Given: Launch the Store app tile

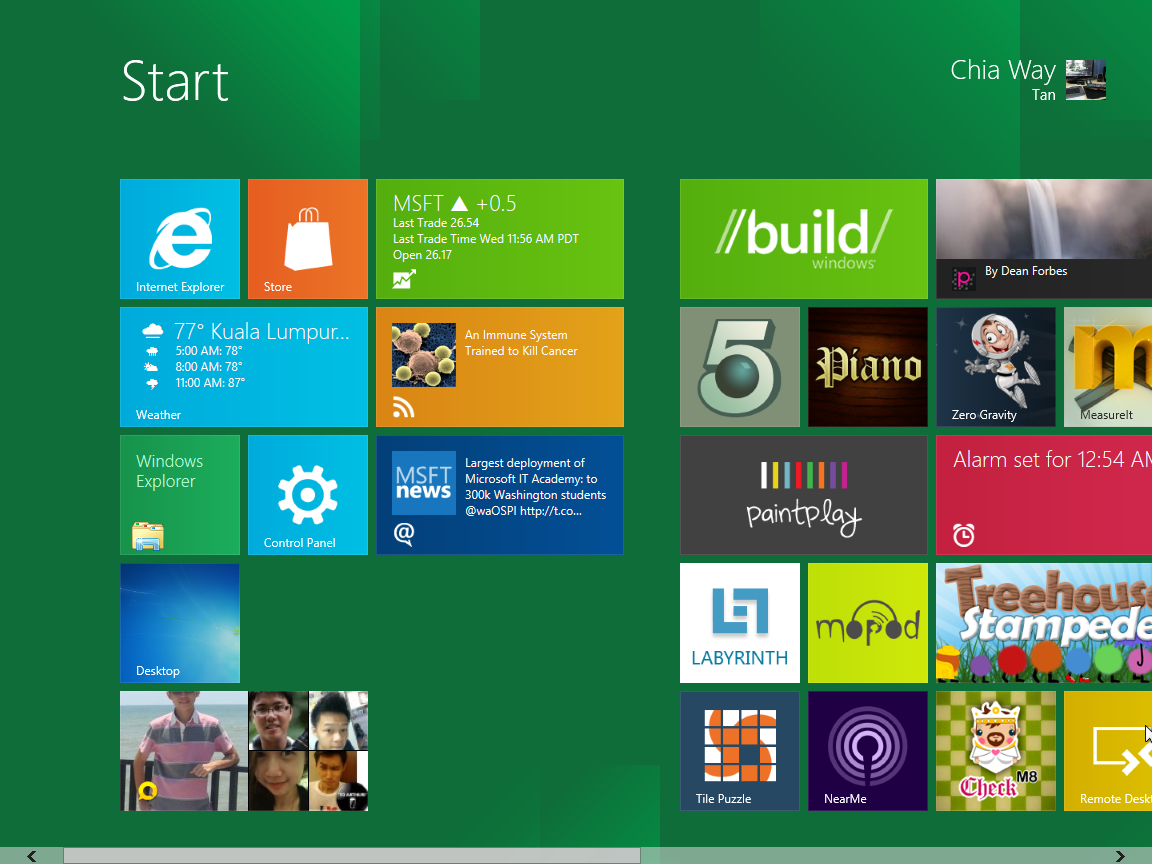Looking at the screenshot, I should click(308, 239).
